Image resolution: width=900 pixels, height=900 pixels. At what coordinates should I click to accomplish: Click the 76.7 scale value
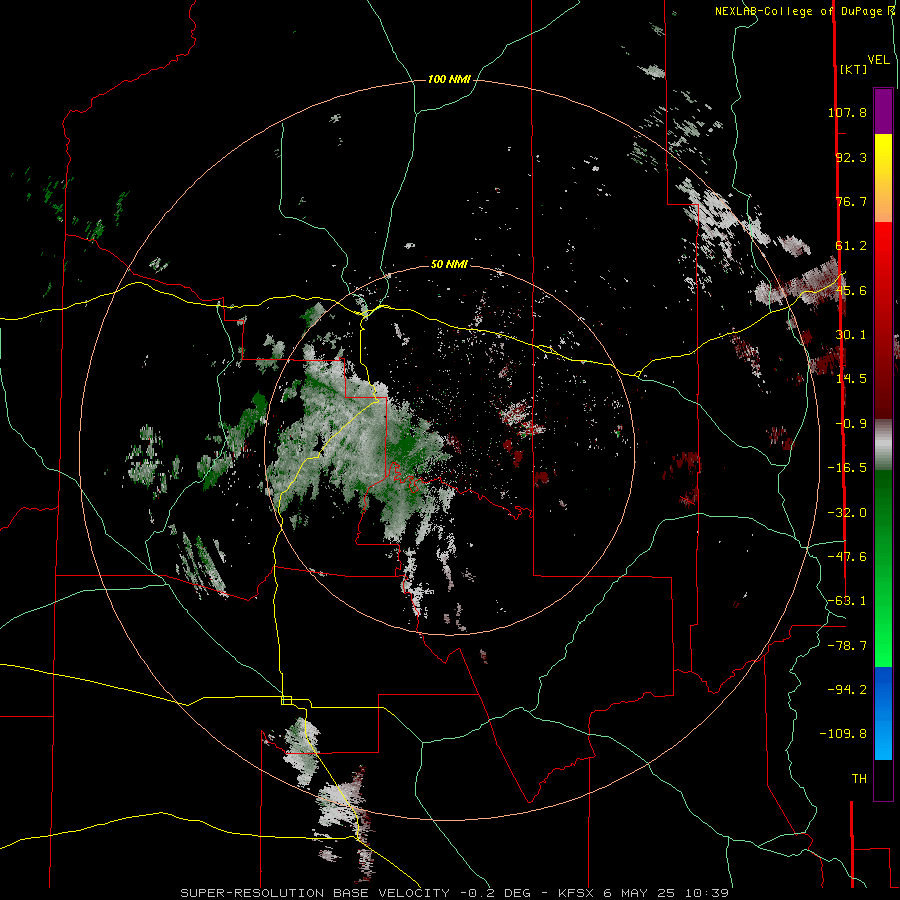pyautogui.click(x=851, y=201)
